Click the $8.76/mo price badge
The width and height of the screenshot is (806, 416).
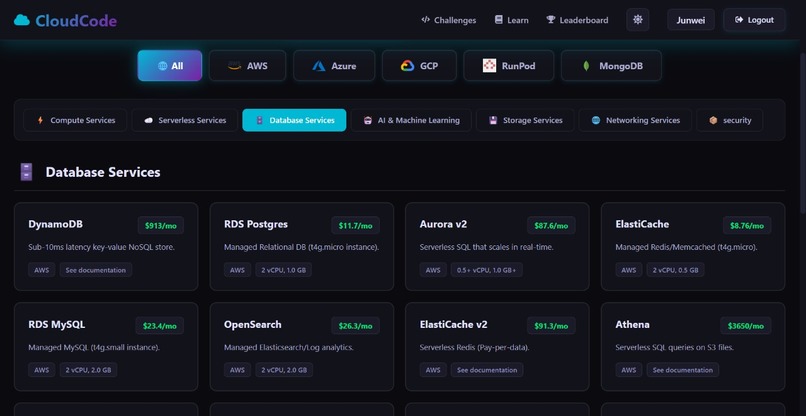(x=747, y=225)
